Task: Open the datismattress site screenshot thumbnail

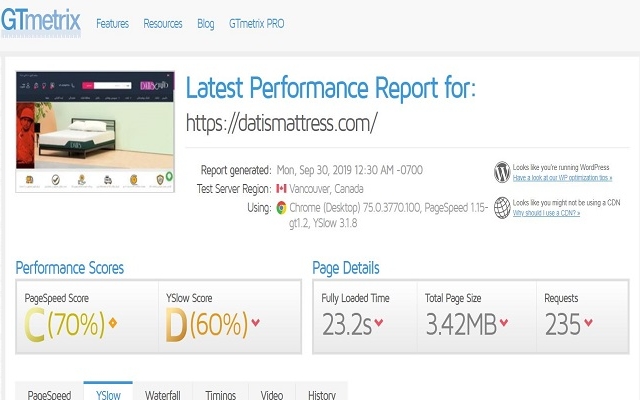Action: coord(95,131)
